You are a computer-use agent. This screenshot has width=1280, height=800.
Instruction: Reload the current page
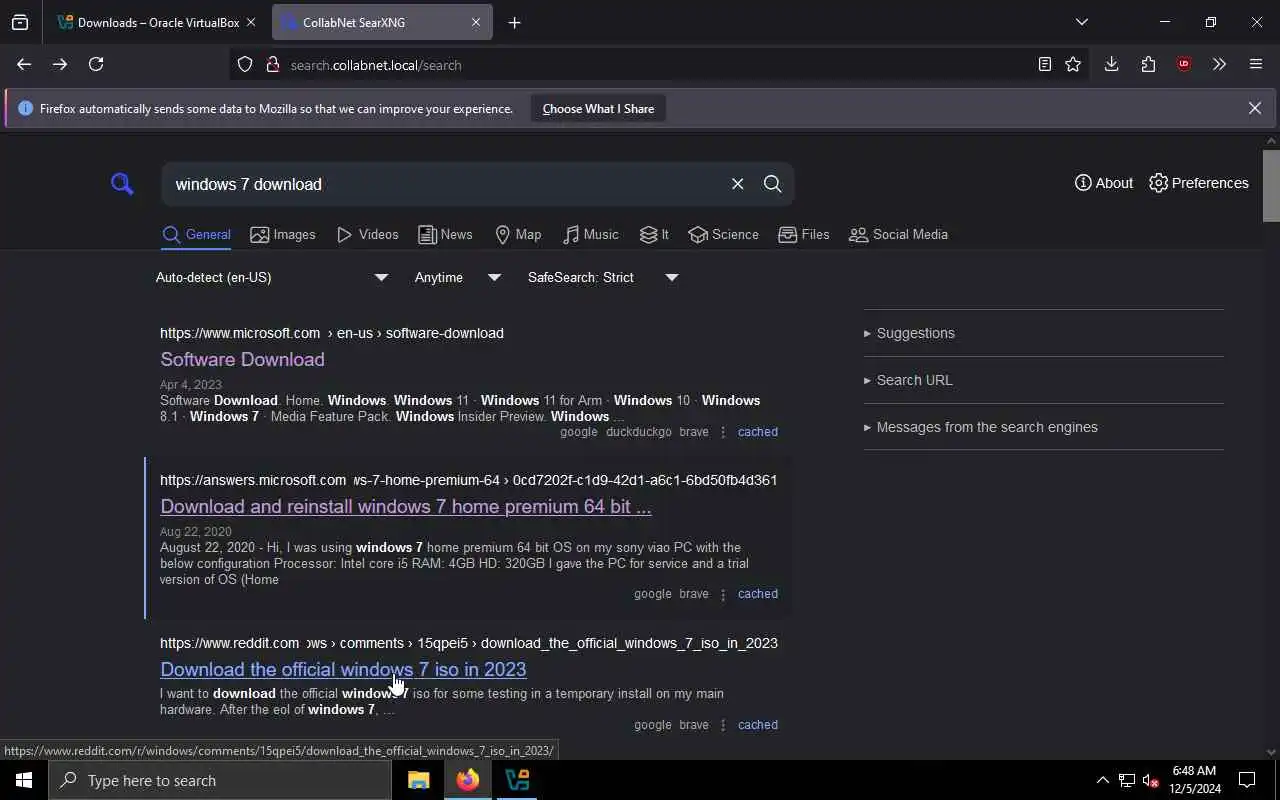click(96, 64)
